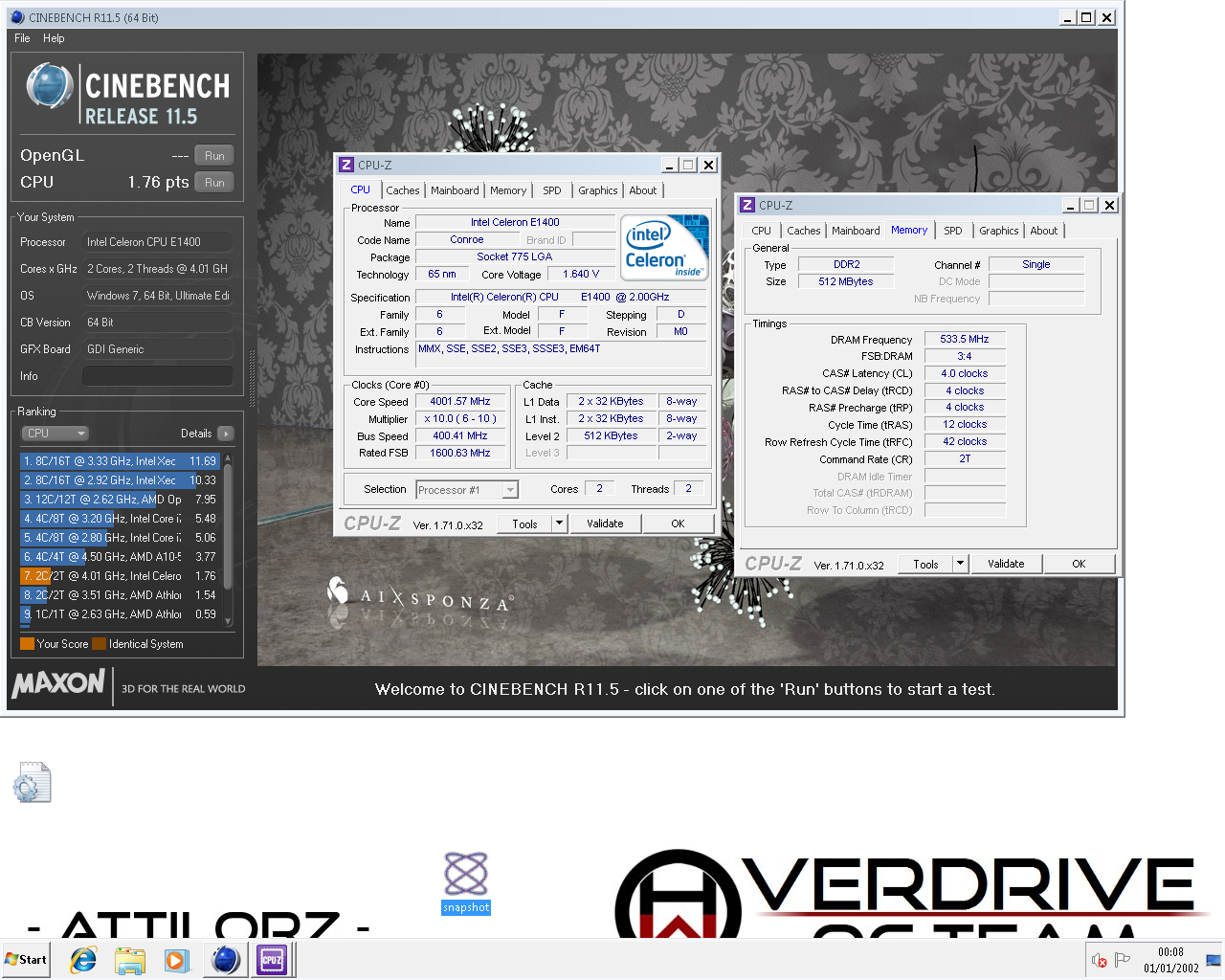Click the Start button
Viewport: 1225px width, 980px height.
click(x=26, y=960)
